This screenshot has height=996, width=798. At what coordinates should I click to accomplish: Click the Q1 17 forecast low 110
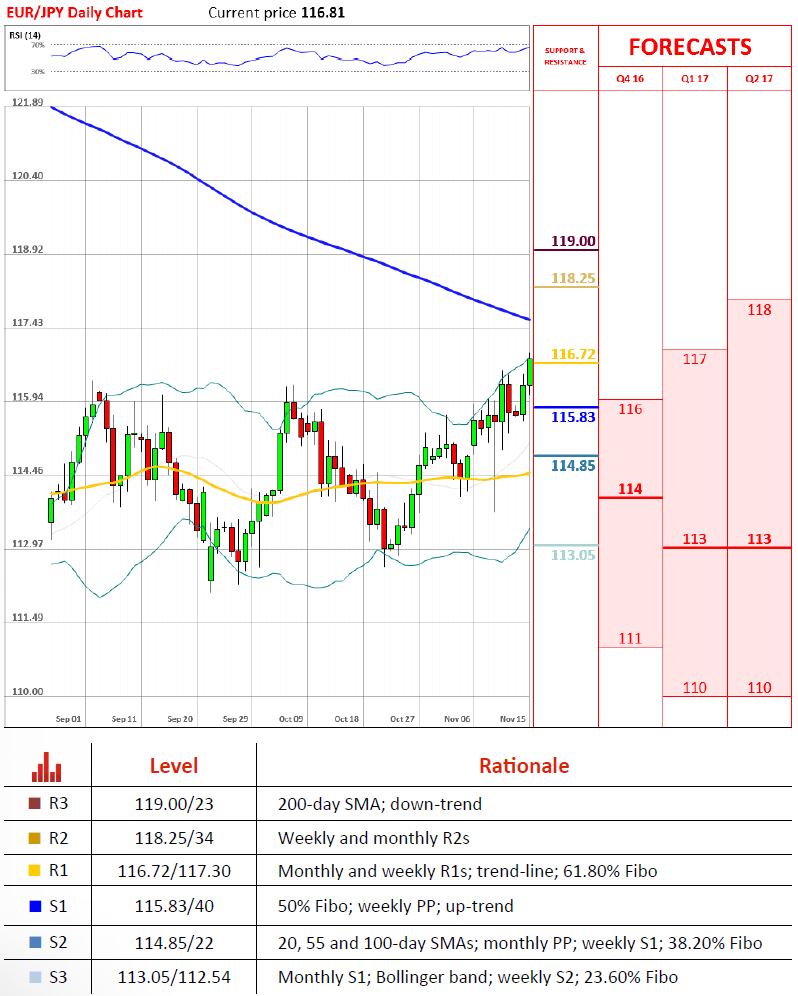694,687
